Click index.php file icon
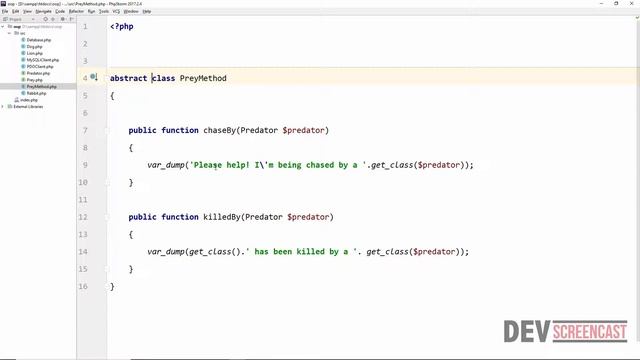Viewport: 640px width, 360px height. click(17, 100)
